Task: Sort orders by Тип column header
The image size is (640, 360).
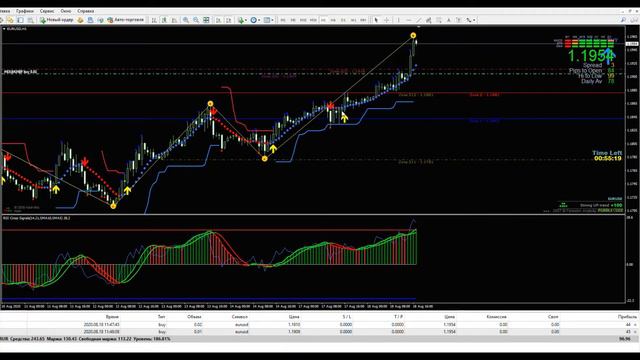Action: [x=162, y=317]
